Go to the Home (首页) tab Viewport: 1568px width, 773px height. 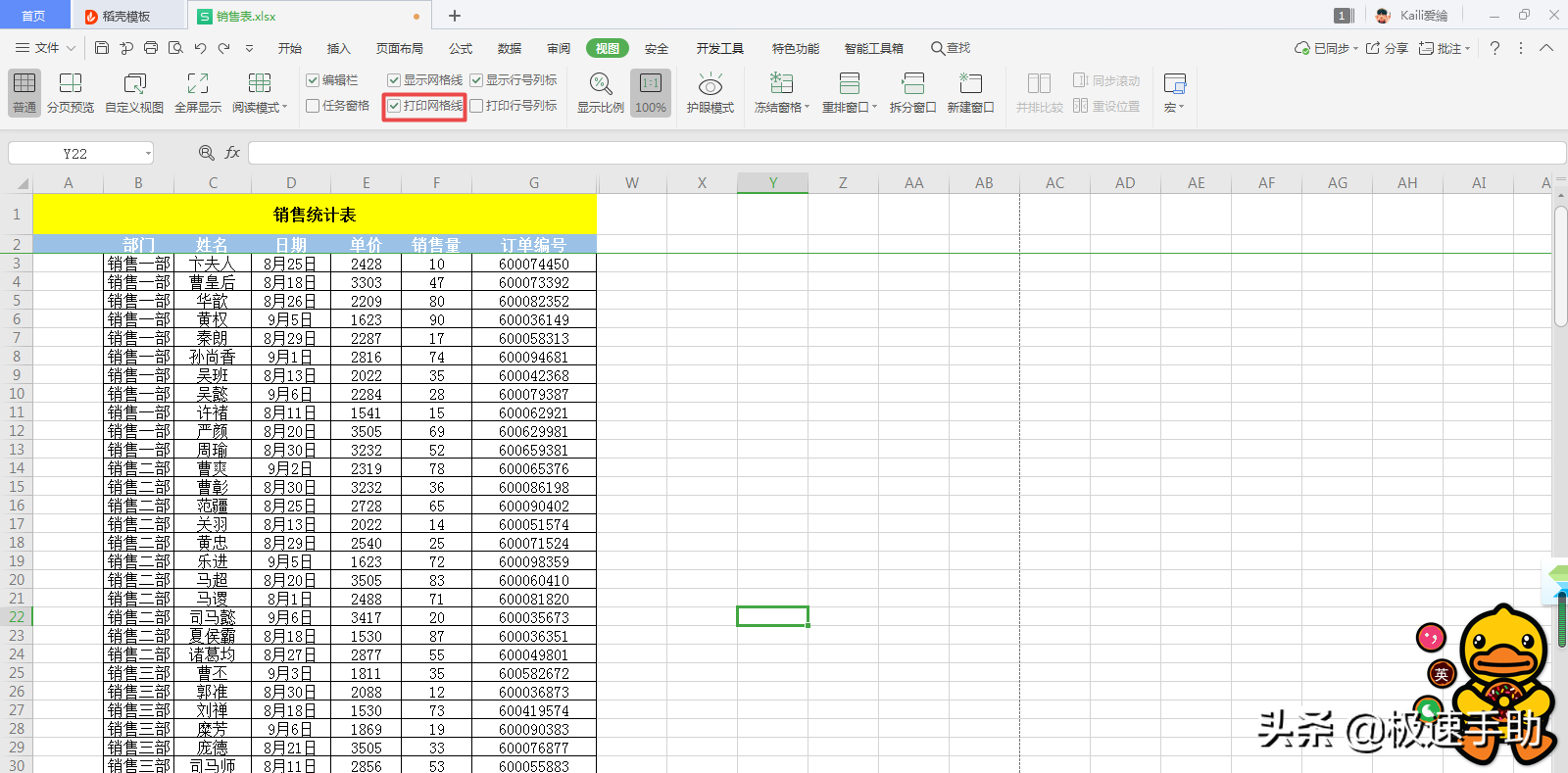coord(34,16)
